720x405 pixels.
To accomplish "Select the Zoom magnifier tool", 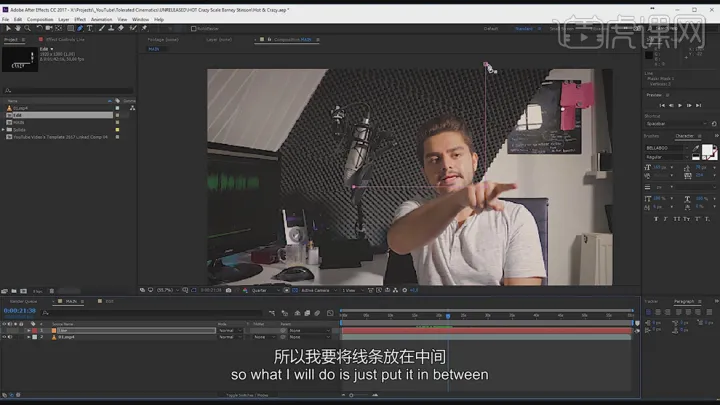I will coord(28,28).
